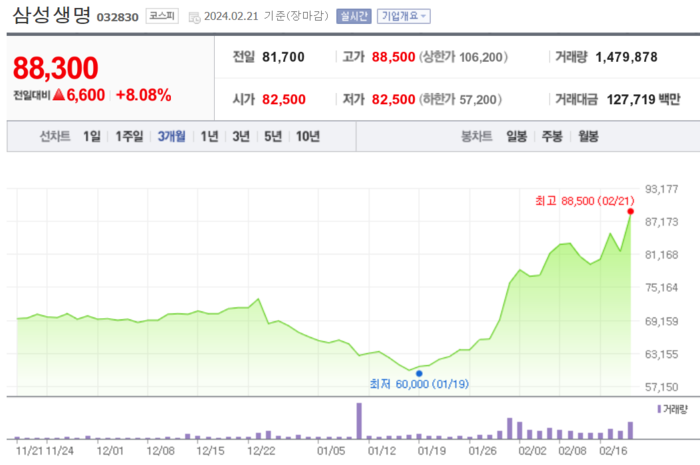Click the tallest volume bar near 01/12

pos(358,420)
